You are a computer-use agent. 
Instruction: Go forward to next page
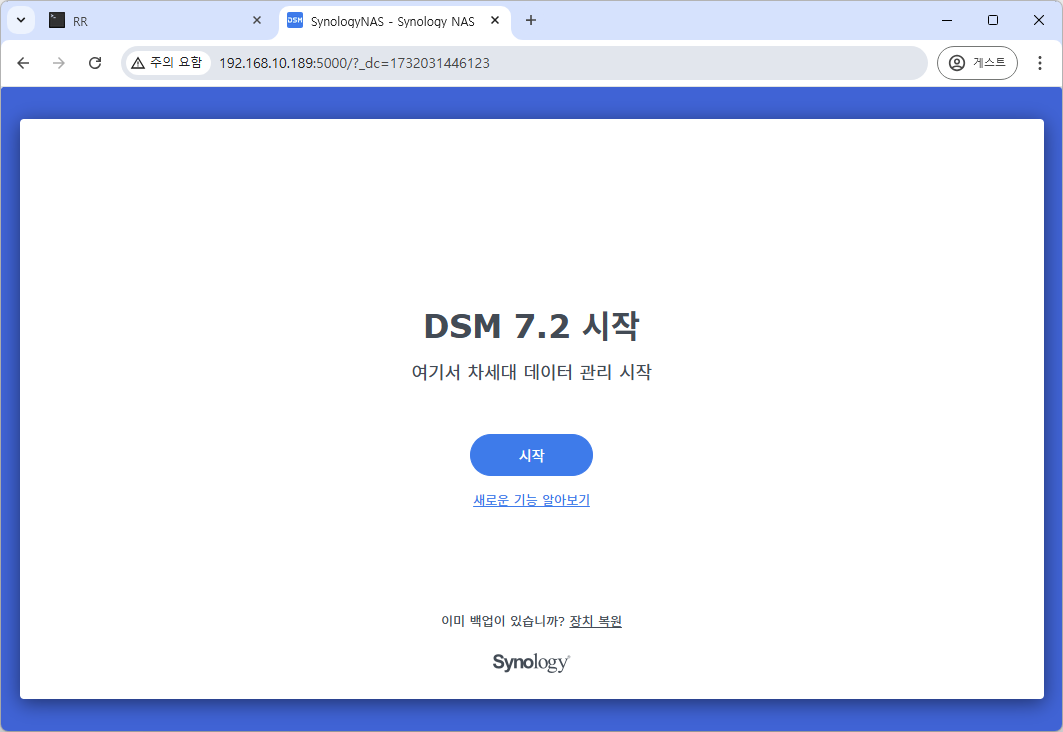[59, 63]
